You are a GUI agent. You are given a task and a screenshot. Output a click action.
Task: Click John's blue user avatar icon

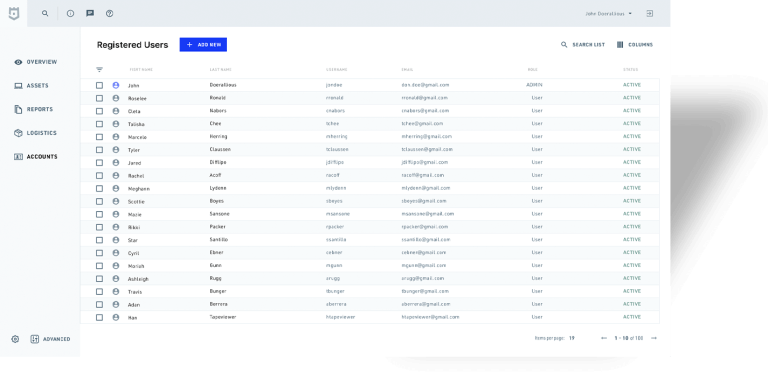[116, 85]
